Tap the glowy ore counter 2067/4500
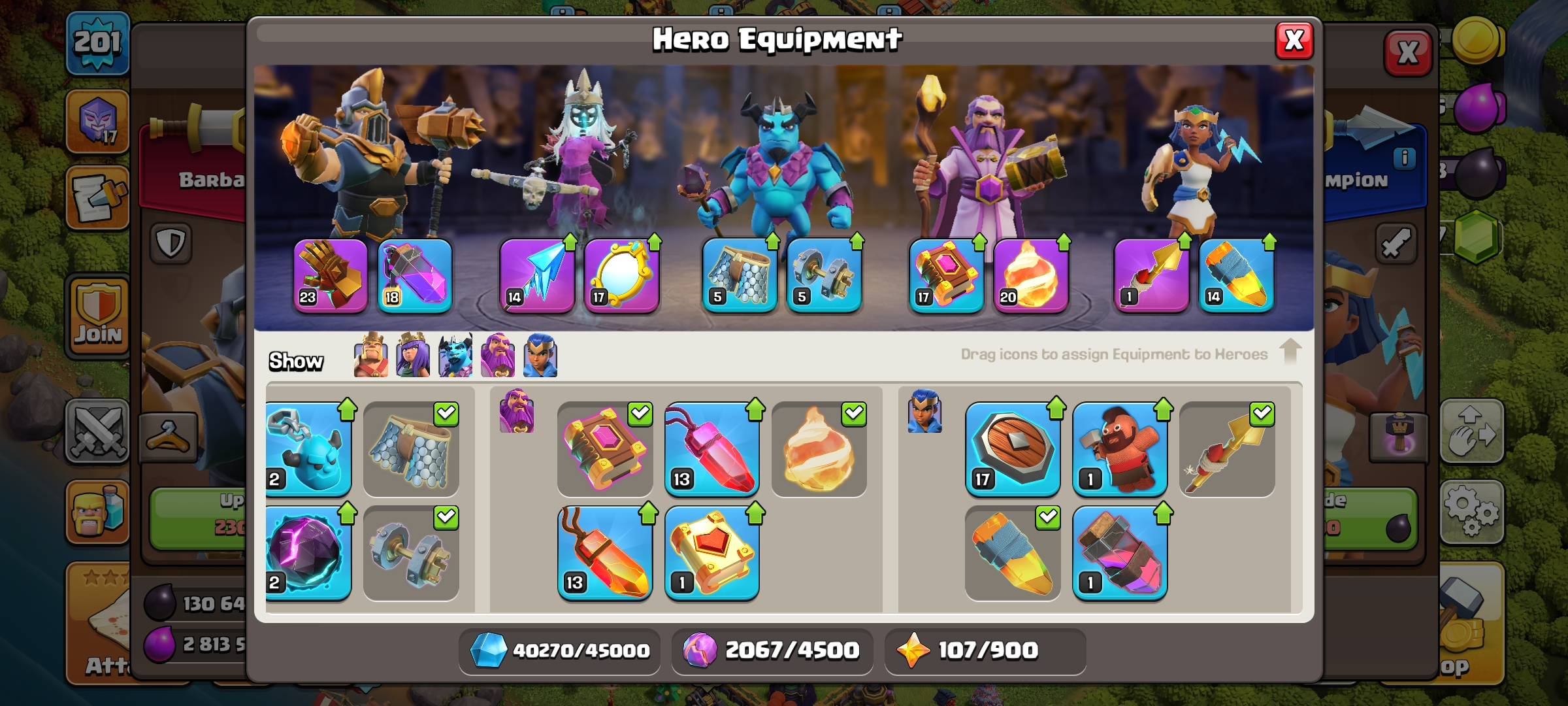The width and height of the screenshot is (1568, 706). pos(772,650)
